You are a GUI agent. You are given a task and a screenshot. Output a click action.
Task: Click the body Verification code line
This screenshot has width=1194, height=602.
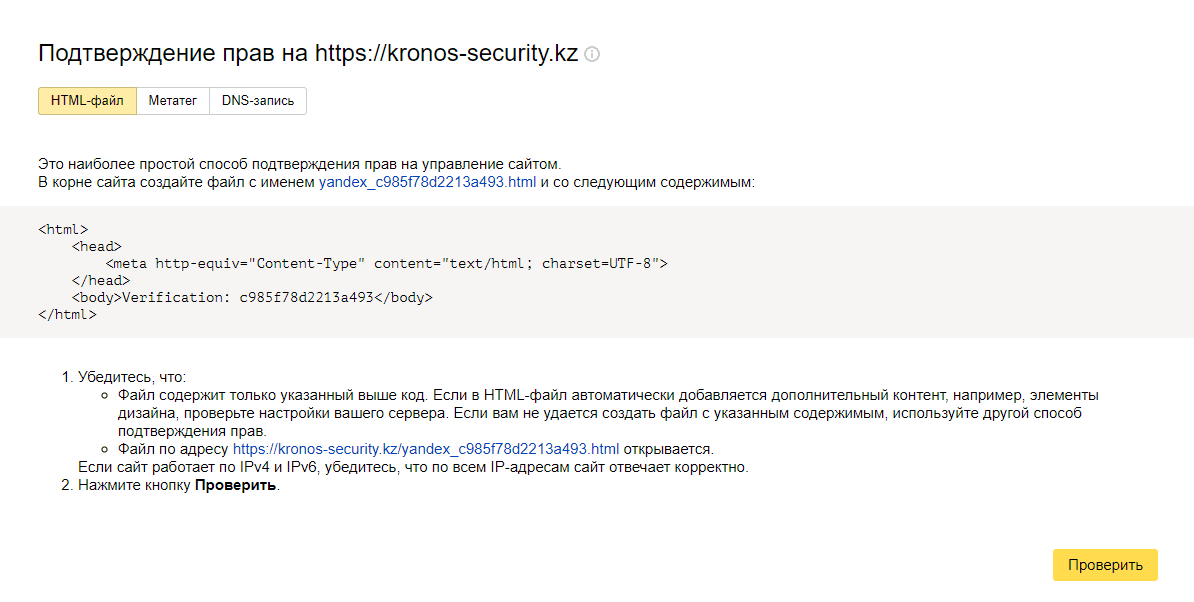pyautogui.click(x=251, y=297)
